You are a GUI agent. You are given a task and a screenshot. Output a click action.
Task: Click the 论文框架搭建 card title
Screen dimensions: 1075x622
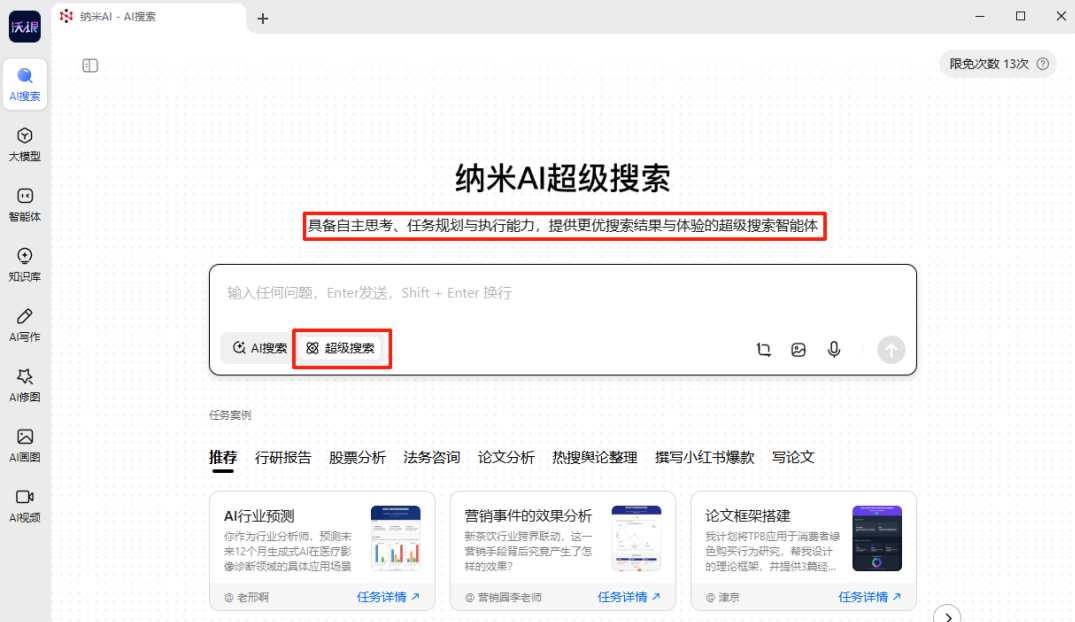(x=747, y=516)
